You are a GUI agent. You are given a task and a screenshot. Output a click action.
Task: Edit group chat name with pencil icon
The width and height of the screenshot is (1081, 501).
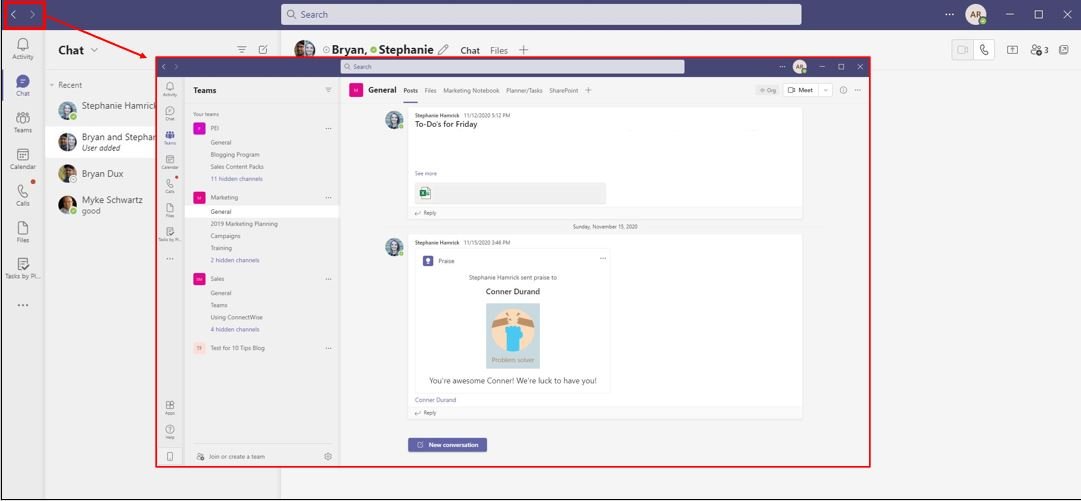coord(443,50)
